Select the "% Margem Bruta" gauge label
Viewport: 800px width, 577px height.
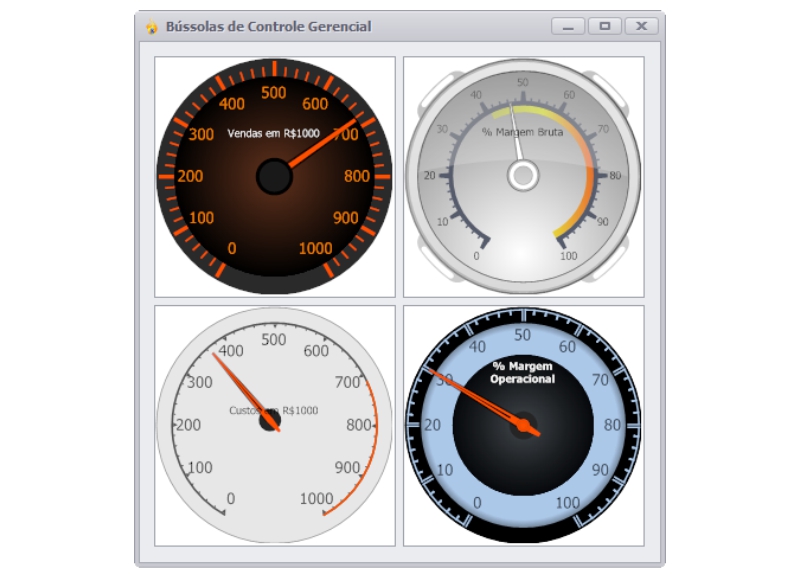pyautogui.click(x=522, y=131)
